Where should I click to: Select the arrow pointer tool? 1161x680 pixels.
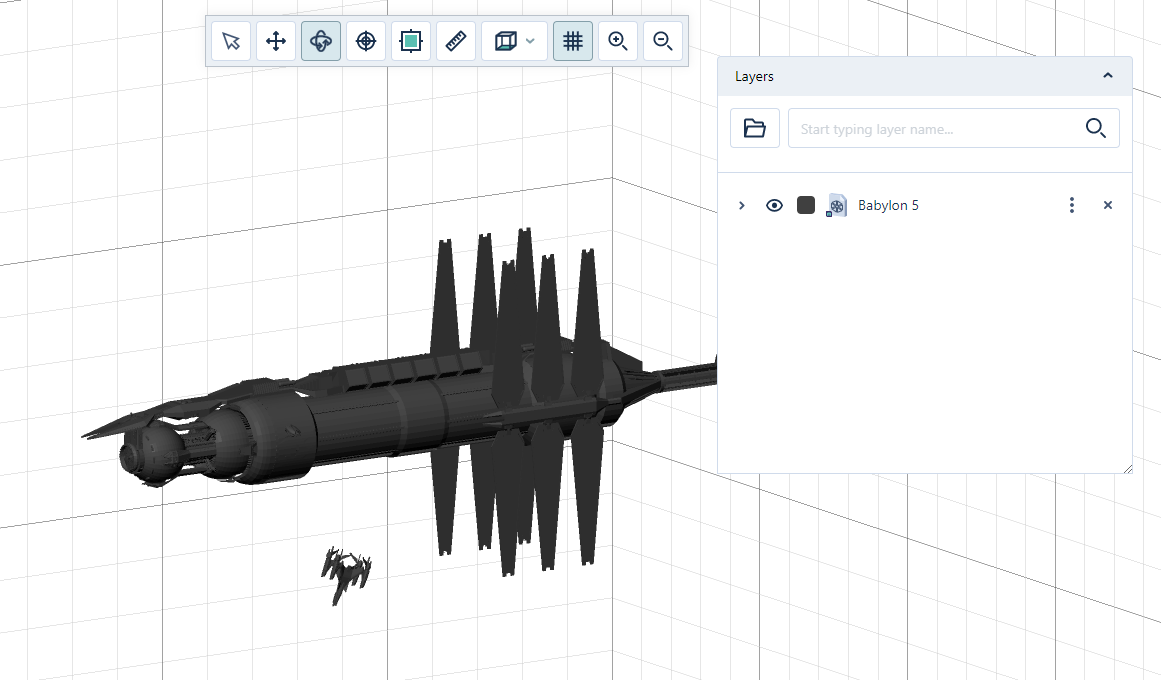tap(231, 41)
